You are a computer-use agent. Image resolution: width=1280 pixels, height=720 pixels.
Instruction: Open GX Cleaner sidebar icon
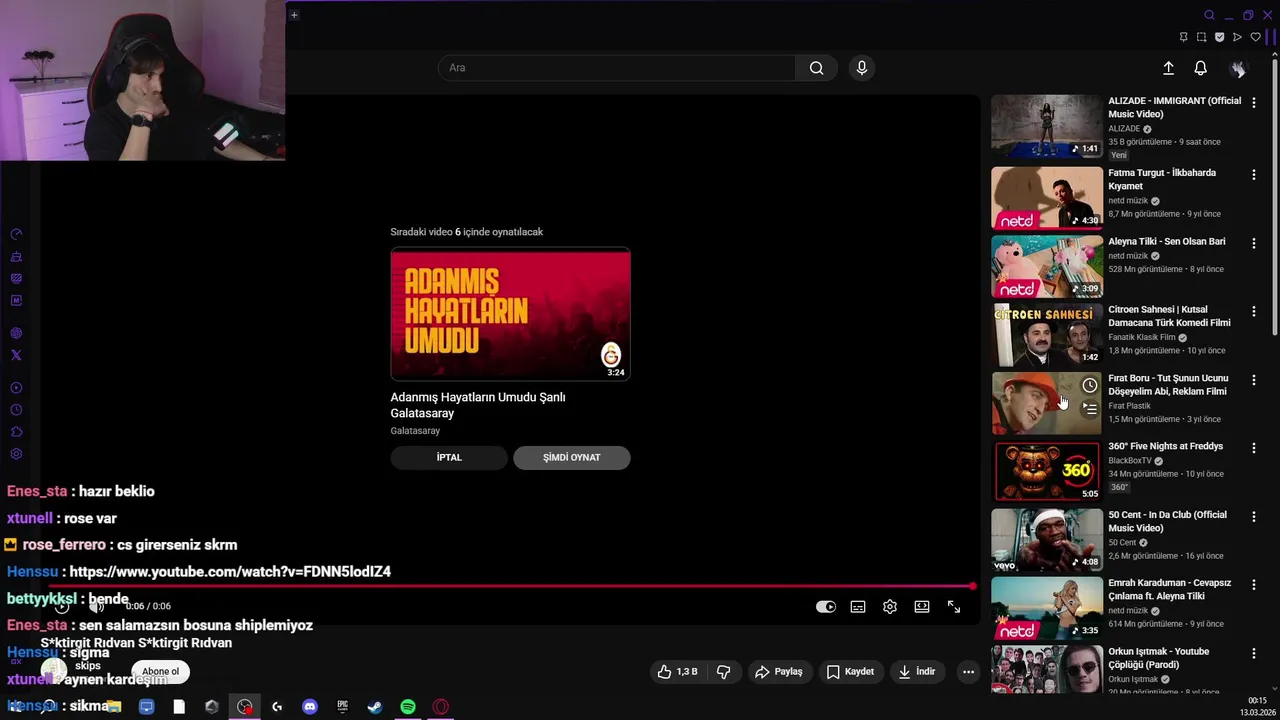(16, 256)
